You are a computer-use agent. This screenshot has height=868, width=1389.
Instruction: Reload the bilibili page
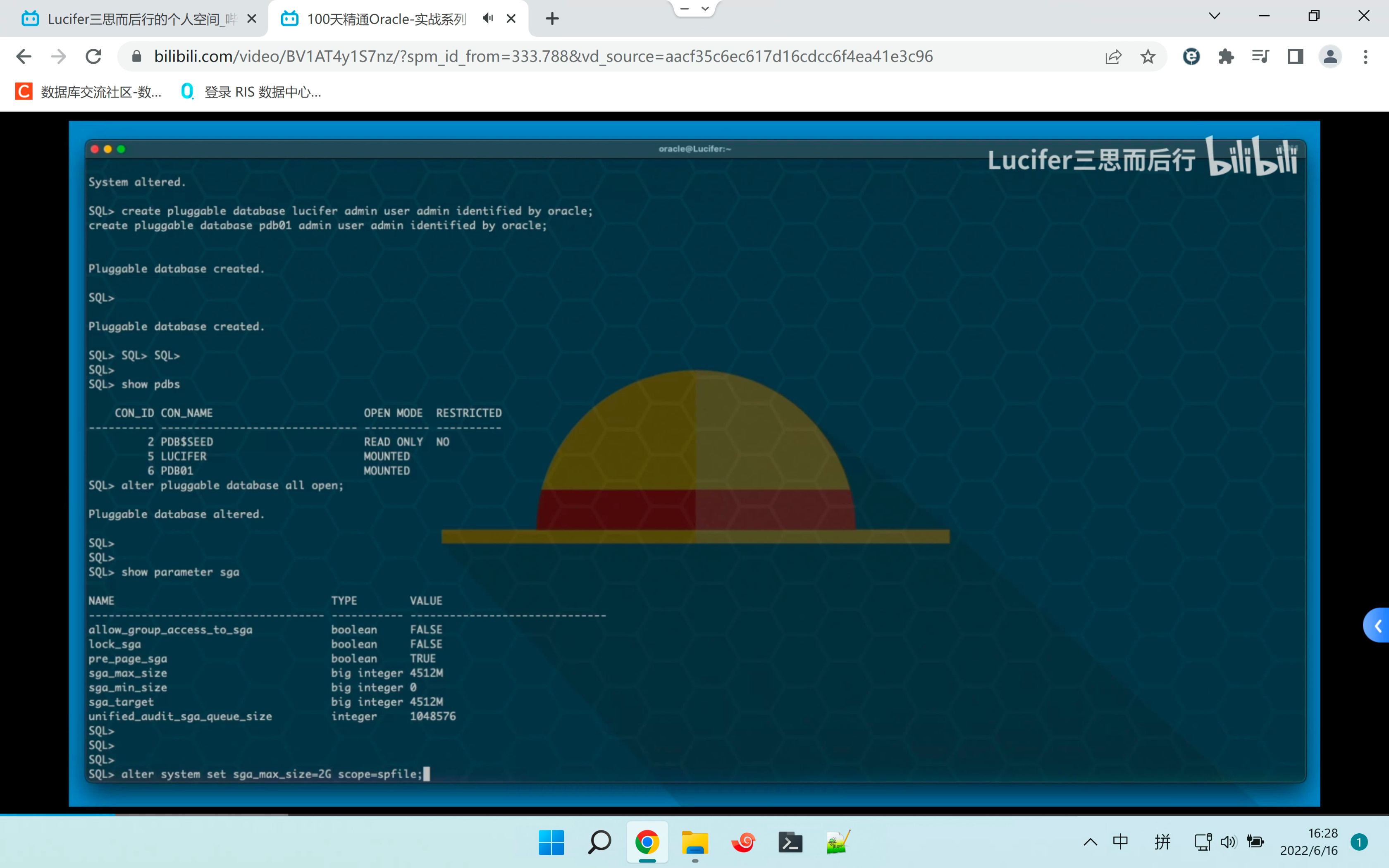pyautogui.click(x=93, y=56)
